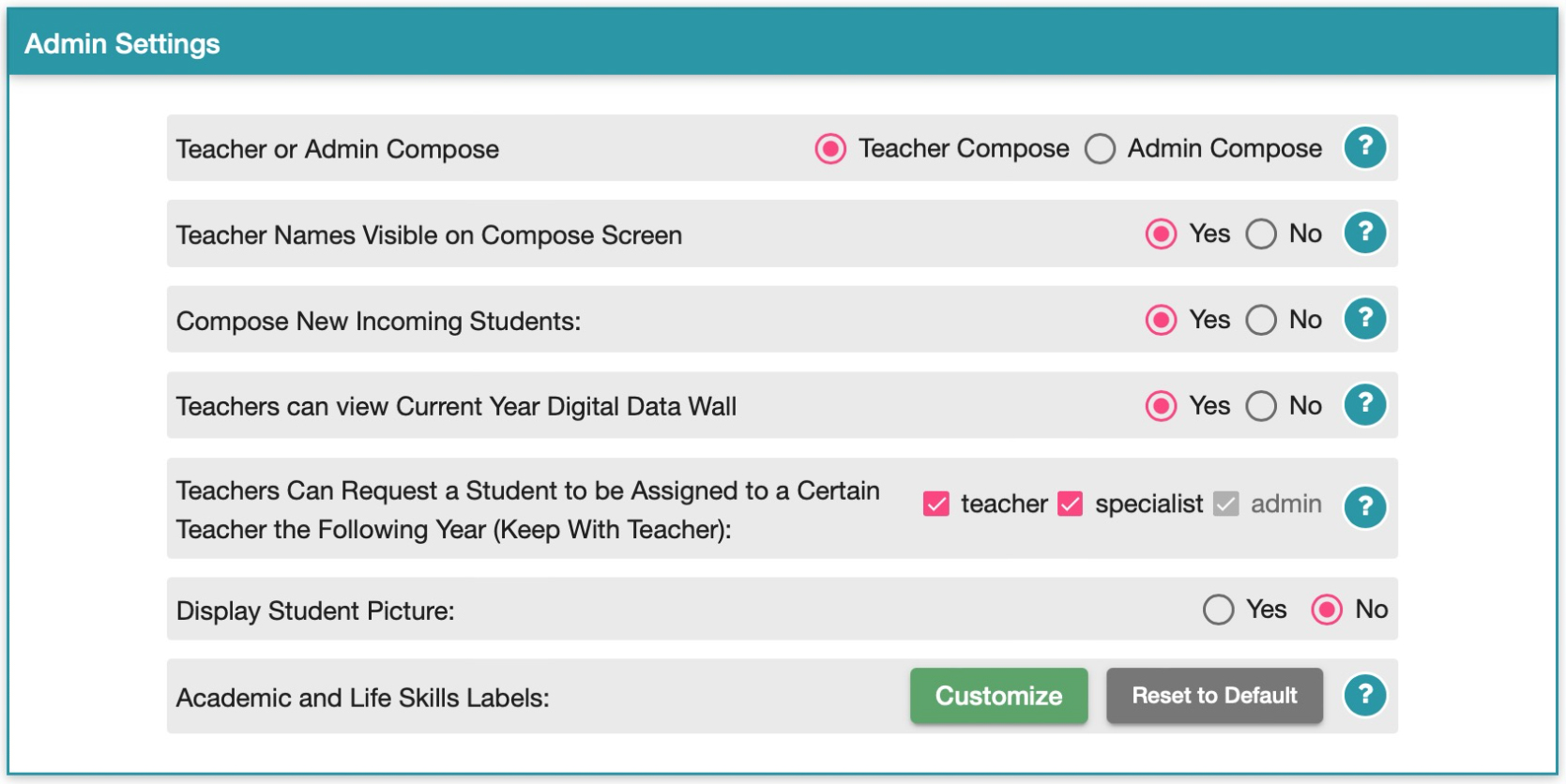Open help for Keep With Teacher setting

click(1365, 507)
